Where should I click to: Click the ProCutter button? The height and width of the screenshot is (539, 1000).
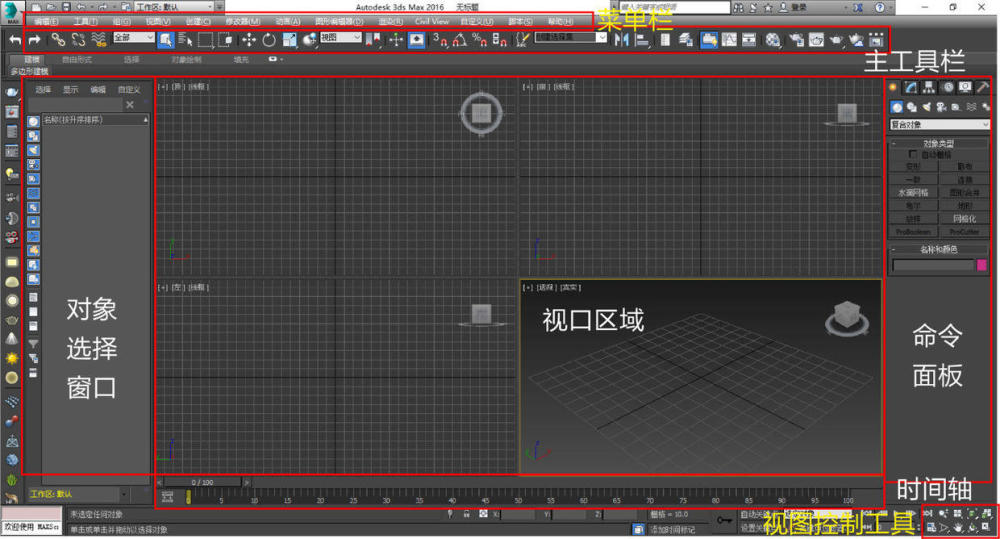964,232
